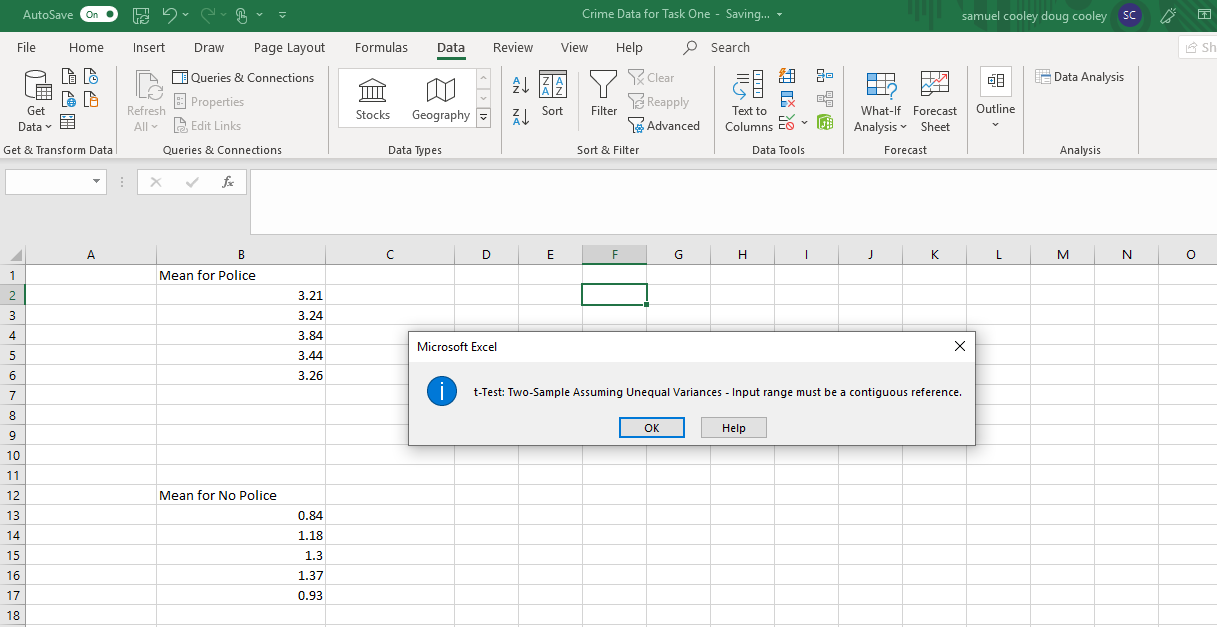Viewport: 1217px width, 627px height.
Task: Select the Flash Fill icon
Action: click(786, 75)
